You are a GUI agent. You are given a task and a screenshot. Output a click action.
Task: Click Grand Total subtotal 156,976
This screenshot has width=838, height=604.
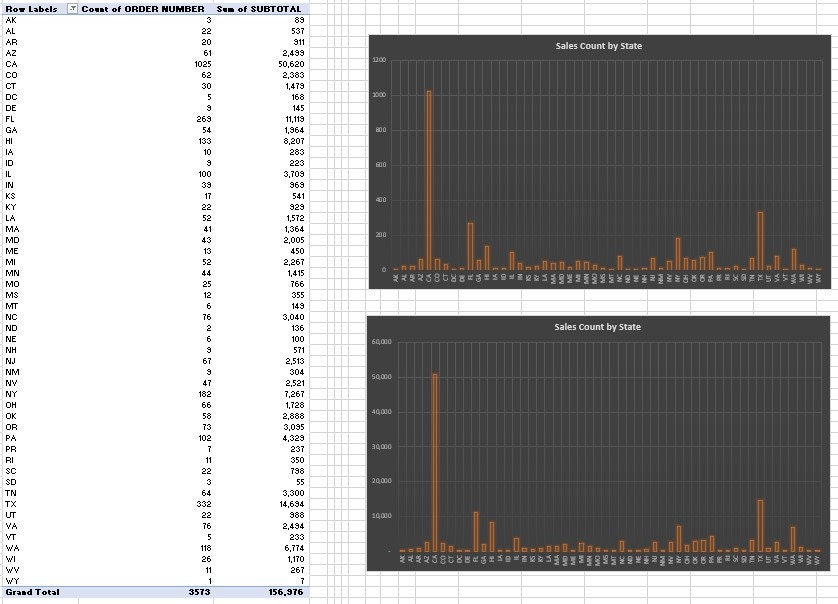pyautogui.click(x=286, y=592)
